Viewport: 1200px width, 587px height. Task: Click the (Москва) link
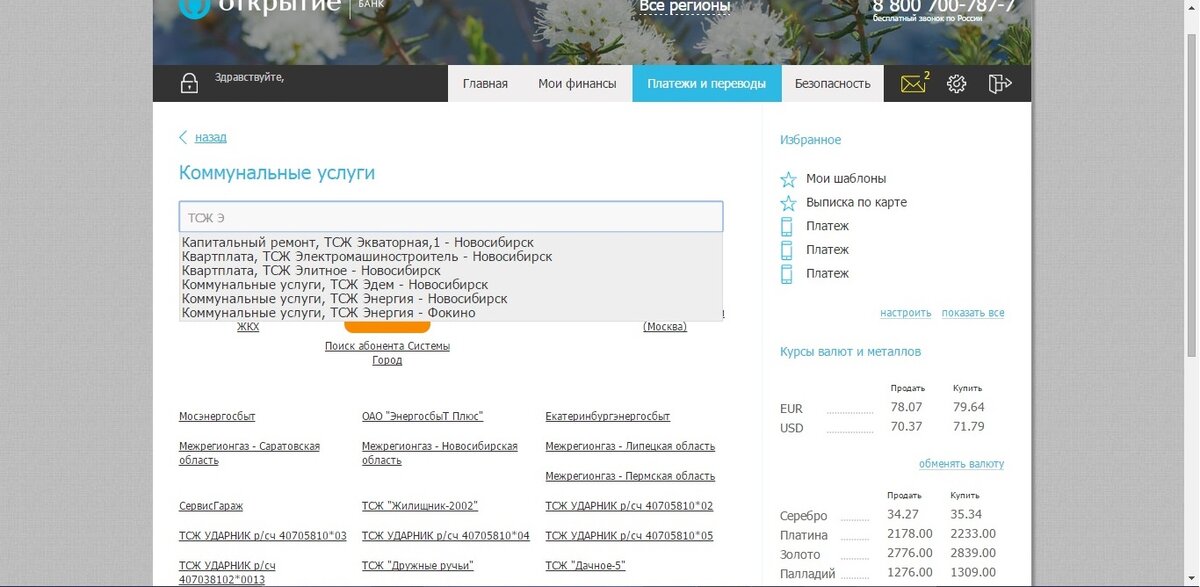tap(665, 327)
